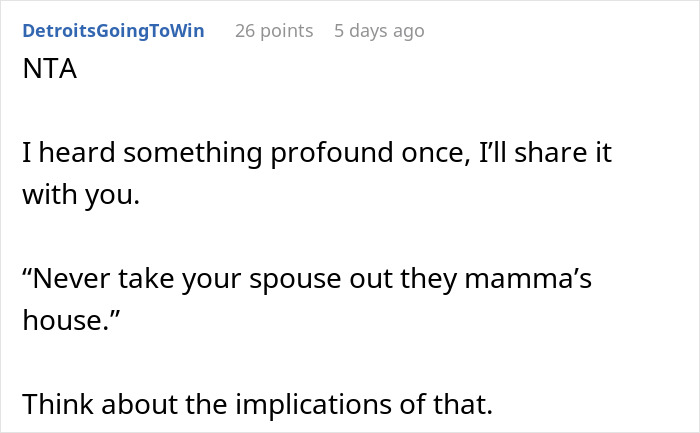Click the sentence "Think about the implications of that."
This screenshot has width=700, height=433.
(259, 403)
